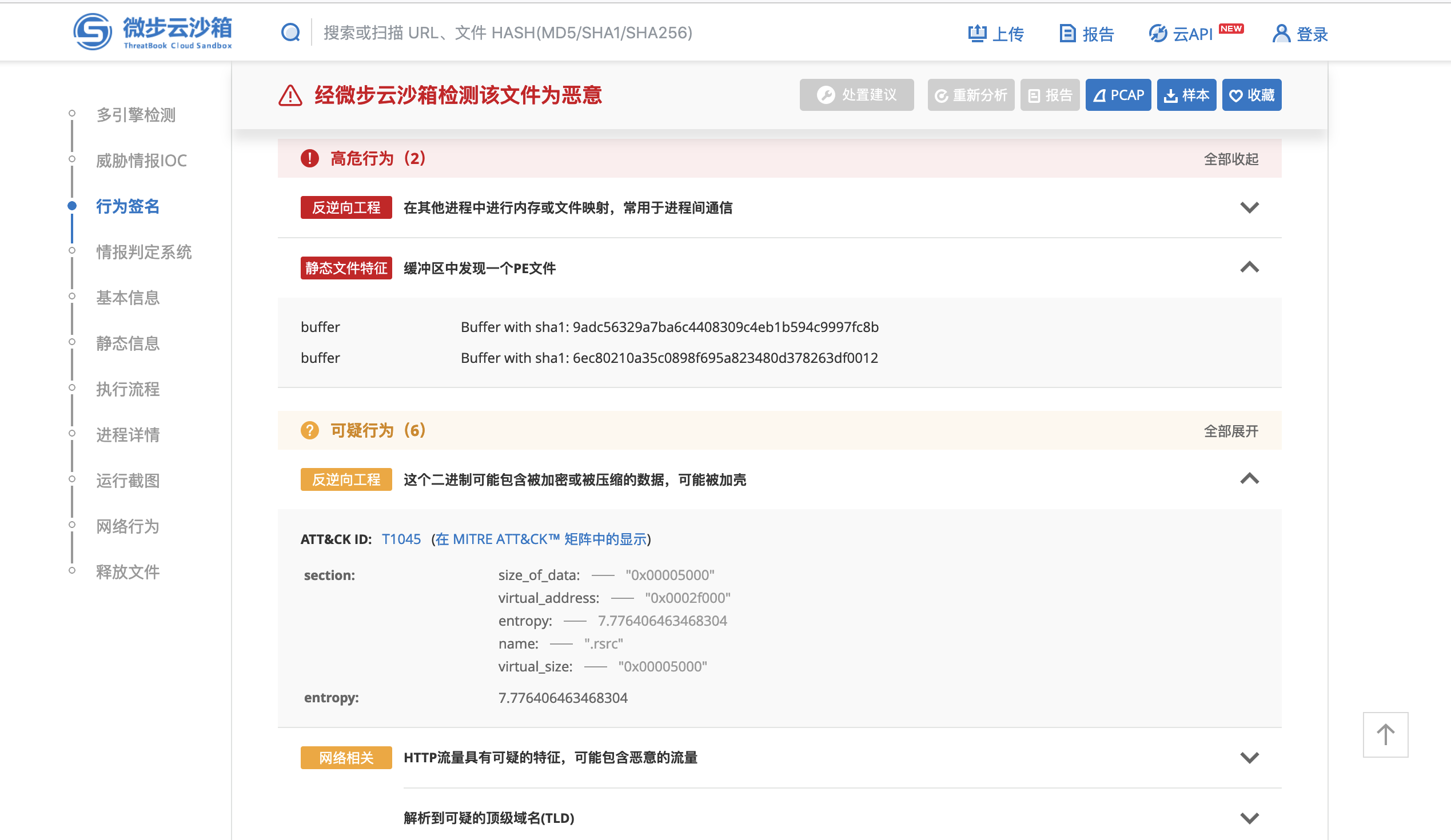Image resolution: width=1451 pixels, height=840 pixels.
Task: Expand the 在其他进程中进行内存或文件映射 row
Action: tap(1249, 207)
